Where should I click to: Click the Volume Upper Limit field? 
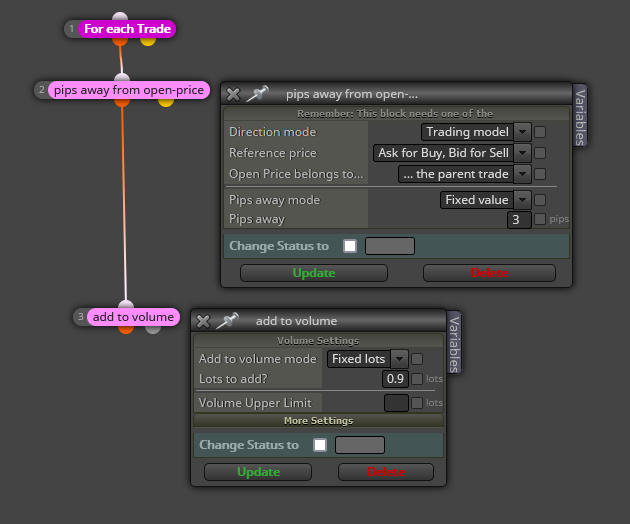pyautogui.click(x=396, y=403)
